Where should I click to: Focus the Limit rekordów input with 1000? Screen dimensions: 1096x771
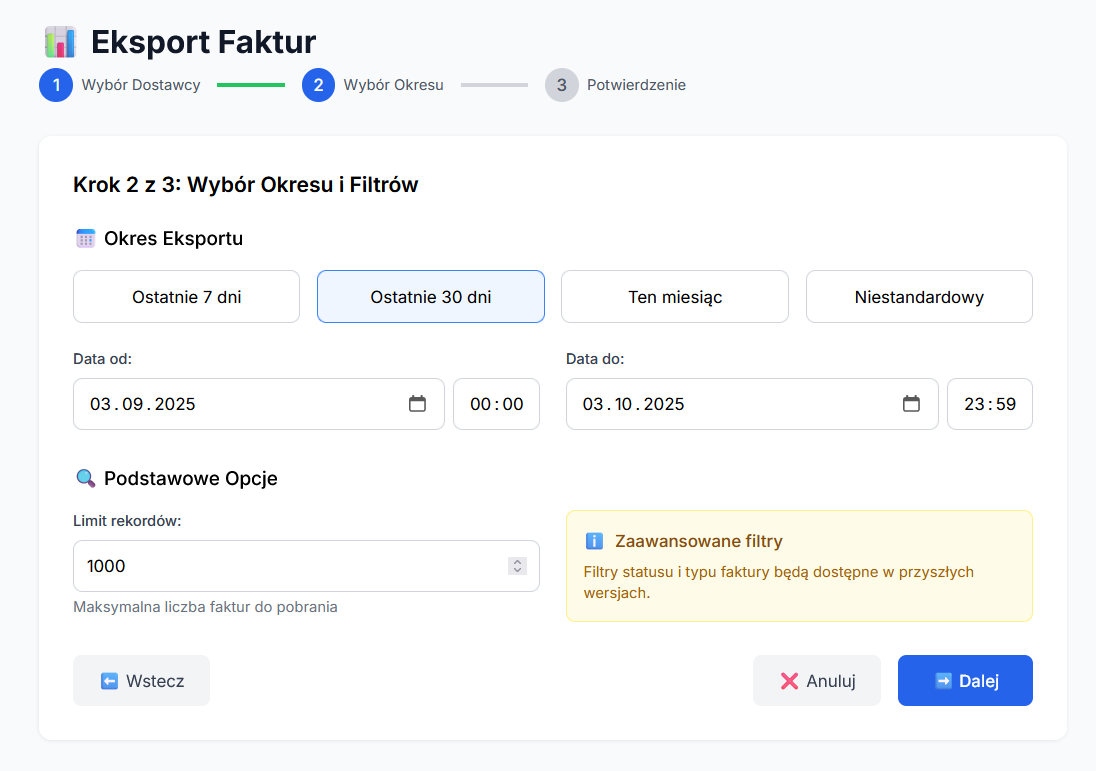point(290,566)
